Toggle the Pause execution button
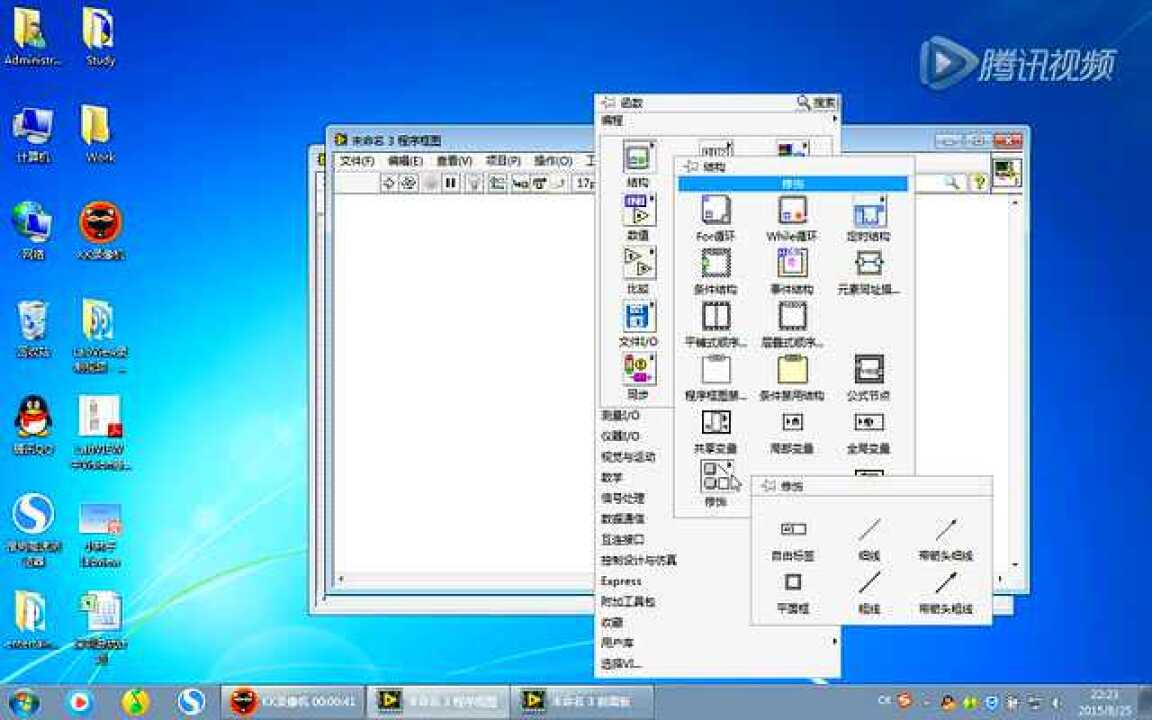The height and width of the screenshot is (720, 1152). [x=450, y=183]
